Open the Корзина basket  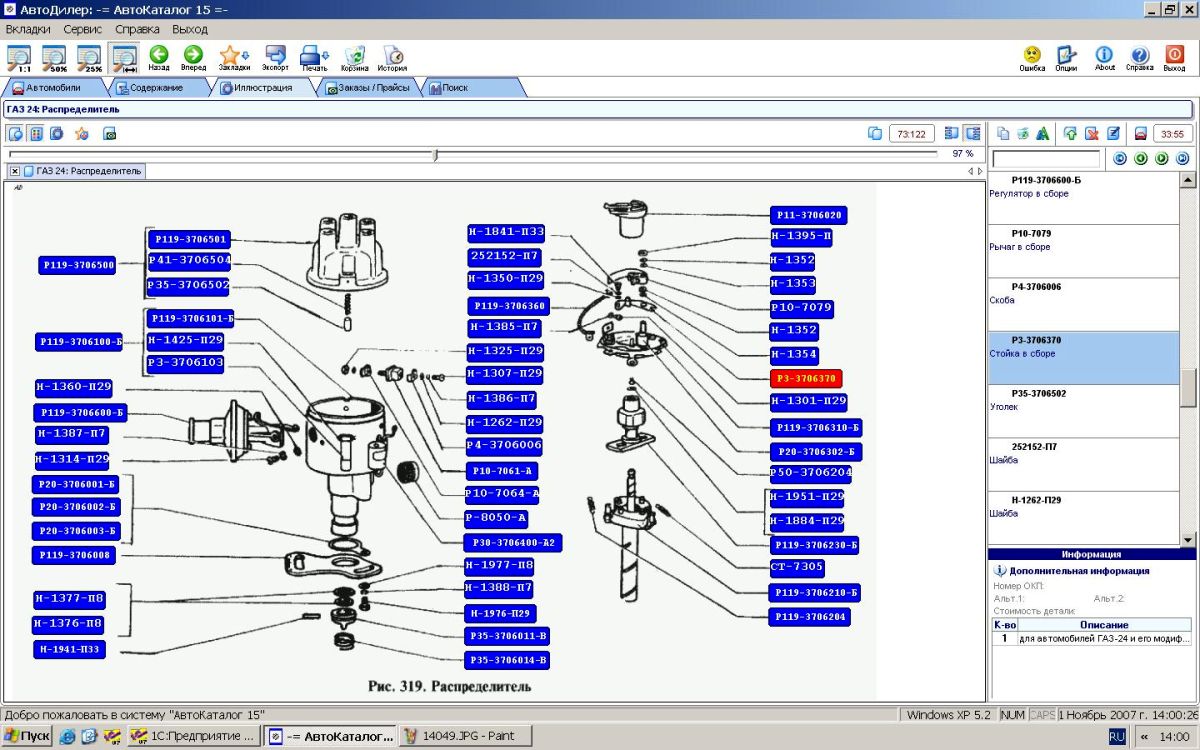[354, 58]
